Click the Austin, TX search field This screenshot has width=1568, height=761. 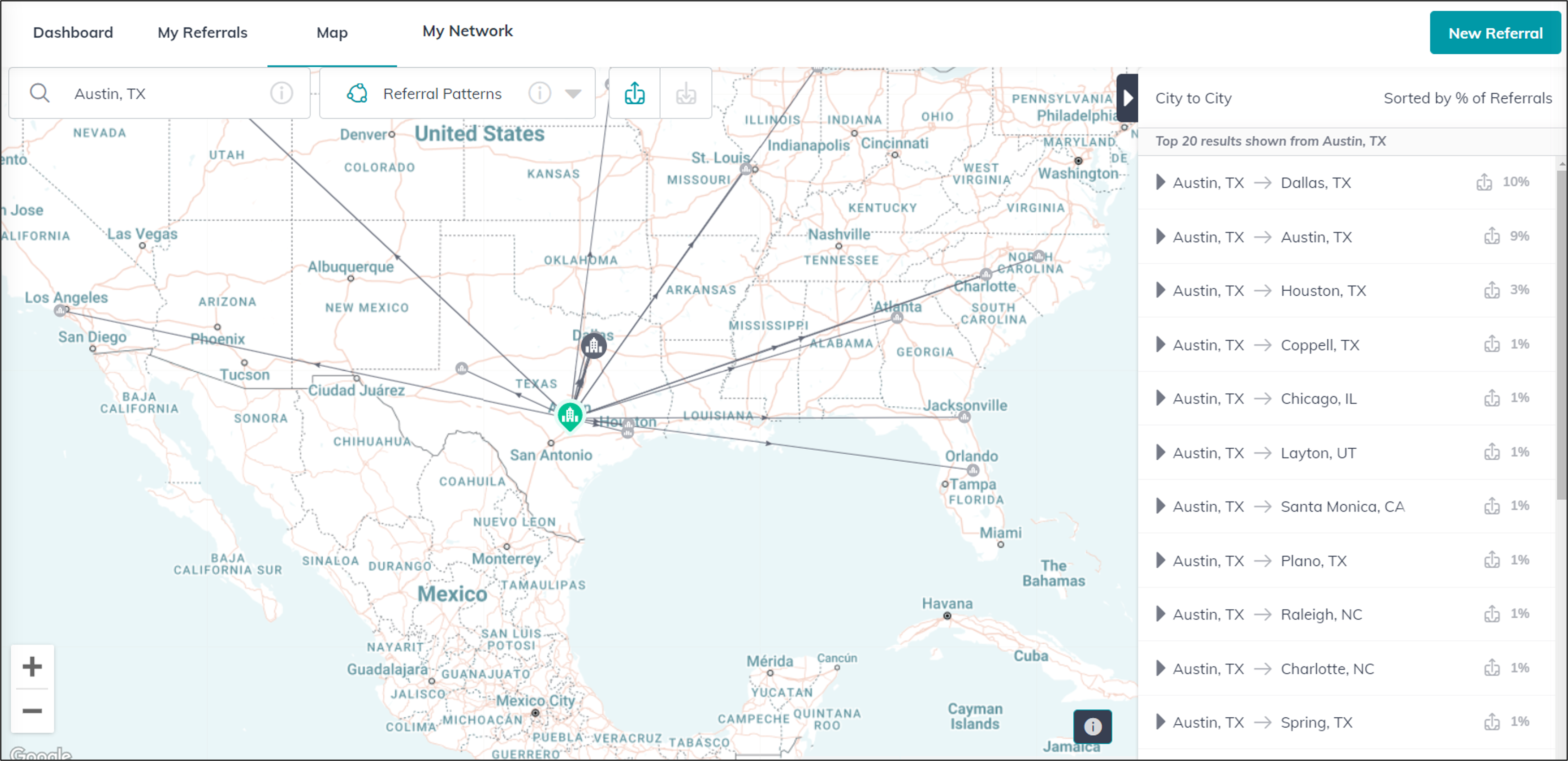click(x=159, y=93)
